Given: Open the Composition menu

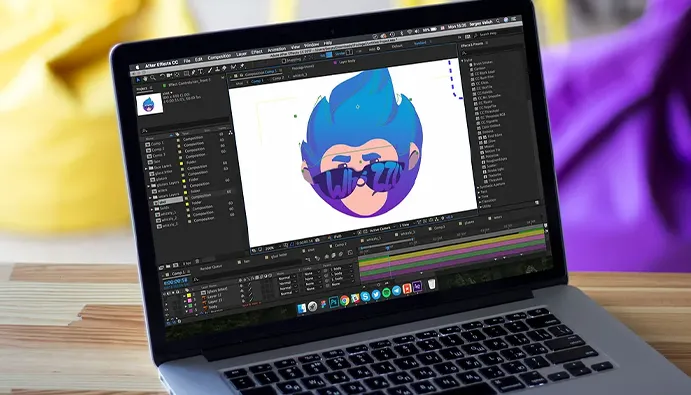Looking at the screenshot, I should 219,57.
